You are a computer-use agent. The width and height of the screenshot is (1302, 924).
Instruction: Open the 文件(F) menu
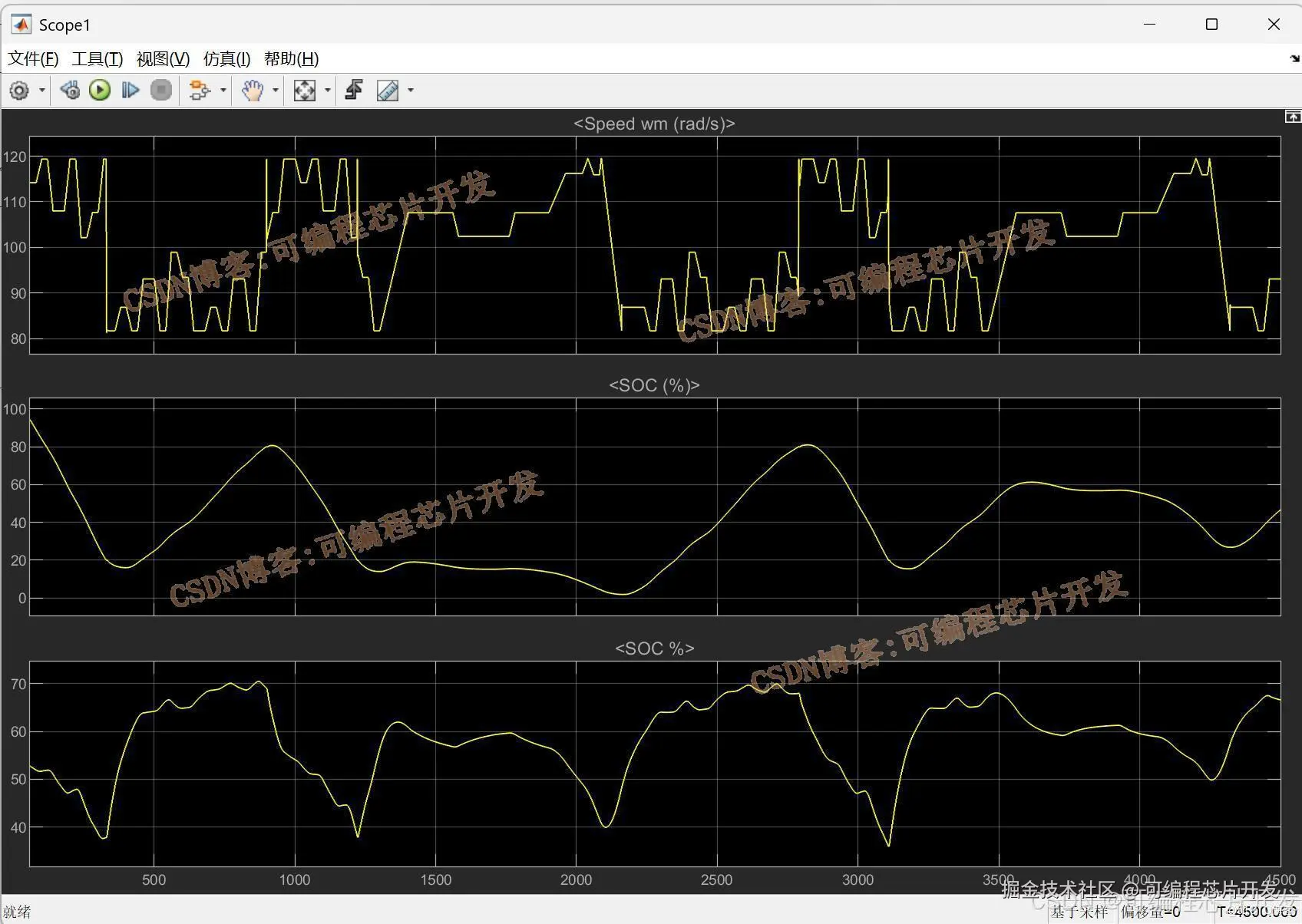pos(33,59)
